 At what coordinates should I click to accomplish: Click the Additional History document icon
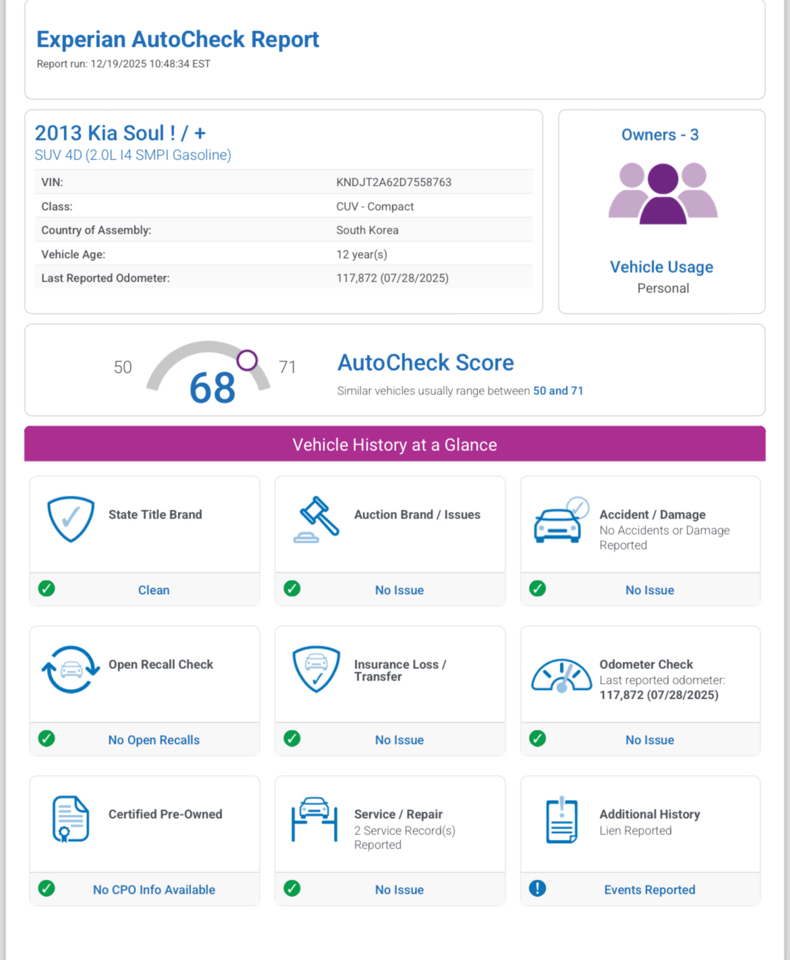coord(560,819)
